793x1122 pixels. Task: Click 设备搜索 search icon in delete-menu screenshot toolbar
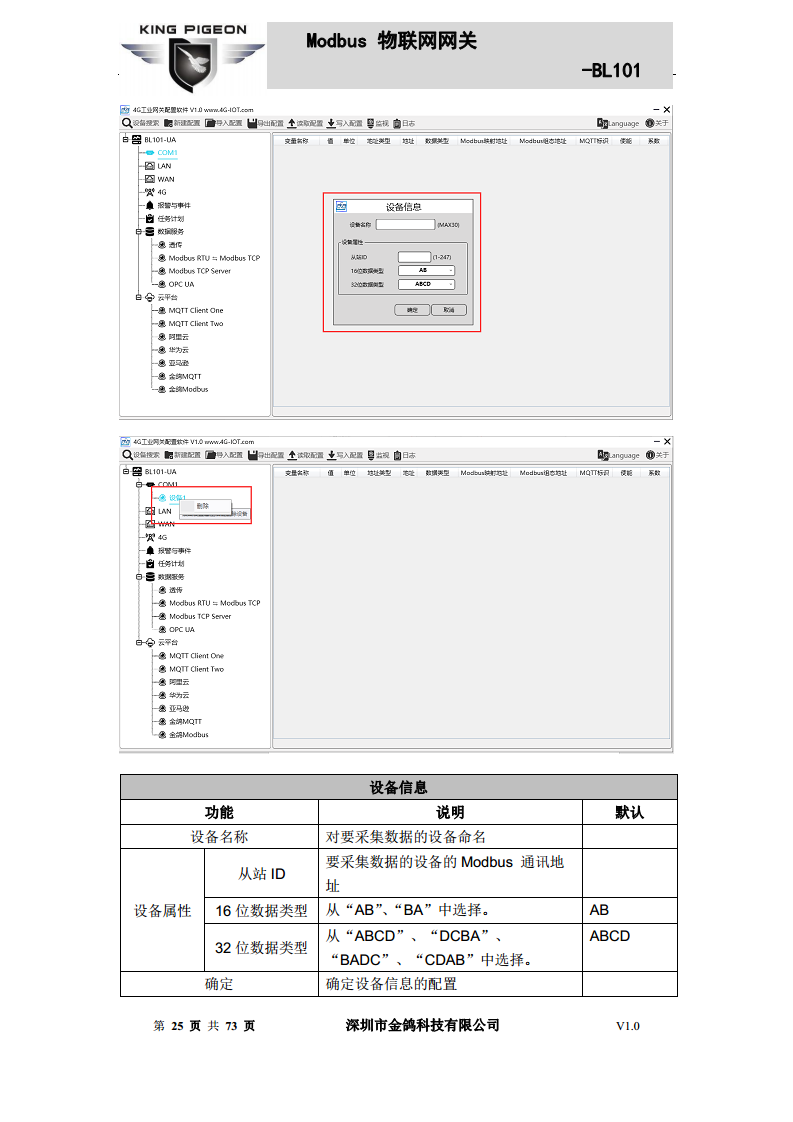[127, 455]
